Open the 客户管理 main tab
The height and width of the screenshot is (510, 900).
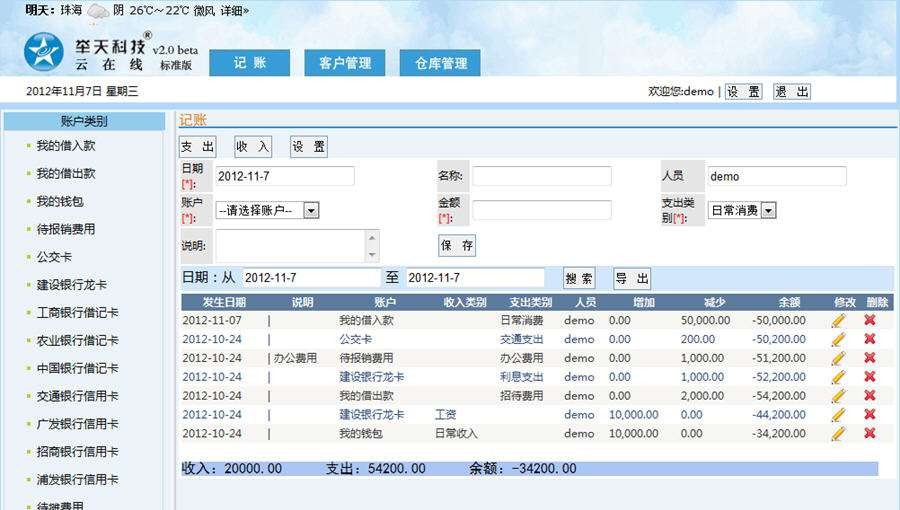(x=345, y=63)
